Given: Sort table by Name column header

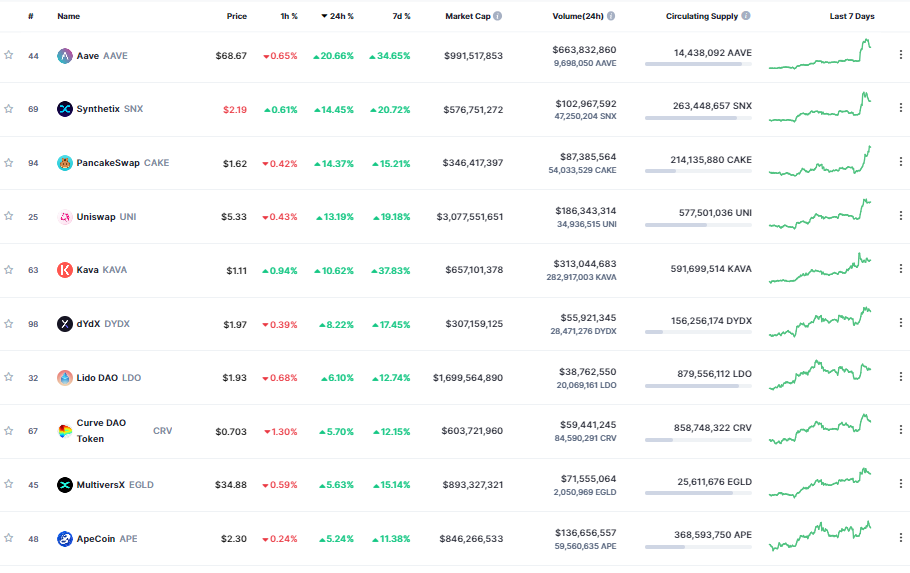Looking at the screenshot, I should click(68, 17).
